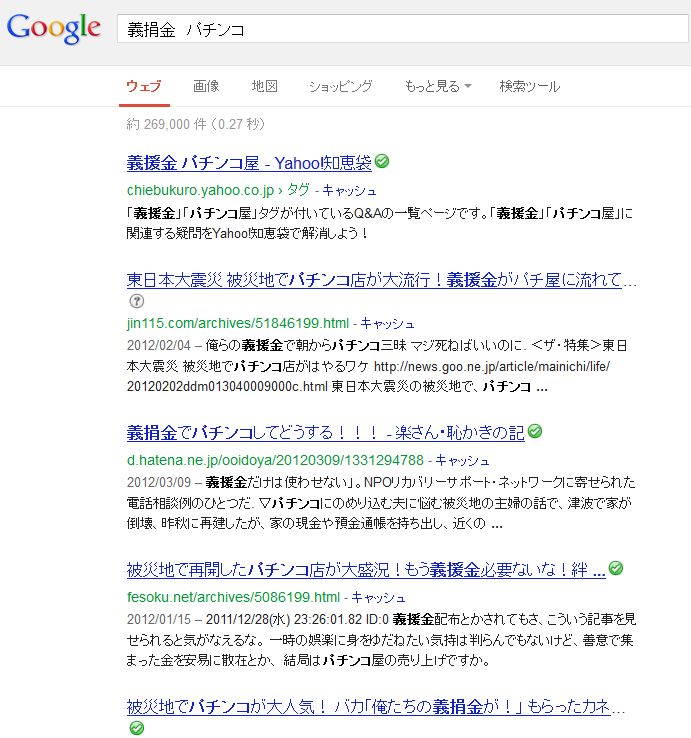Switch to the 画像 tab
691x738 pixels.
pyautogui.click(x=206, y=86)
